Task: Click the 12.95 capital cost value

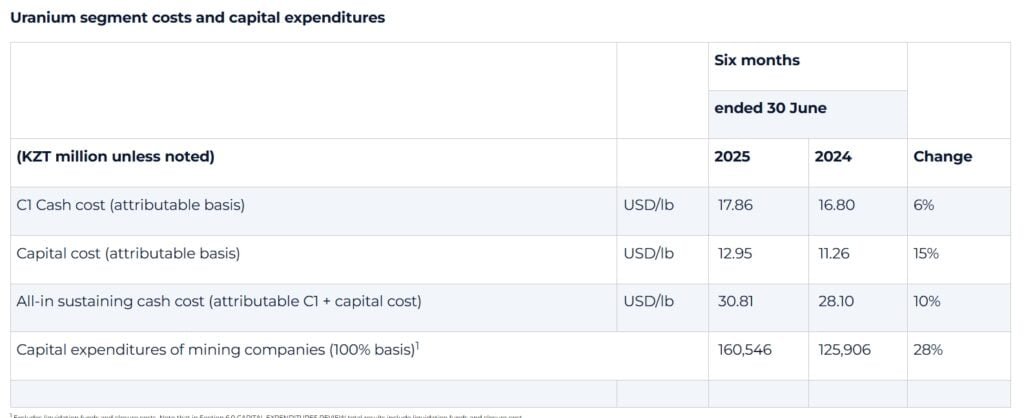Action: pos(736,254)
